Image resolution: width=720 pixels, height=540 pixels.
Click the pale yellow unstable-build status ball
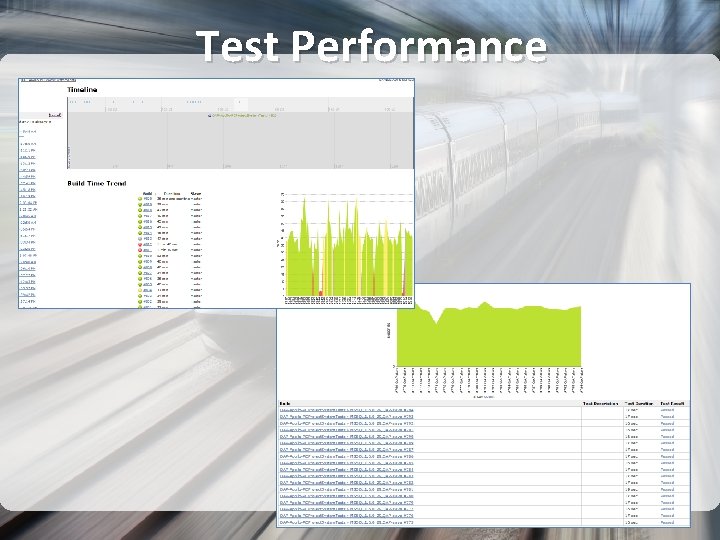tap(140, 290)
